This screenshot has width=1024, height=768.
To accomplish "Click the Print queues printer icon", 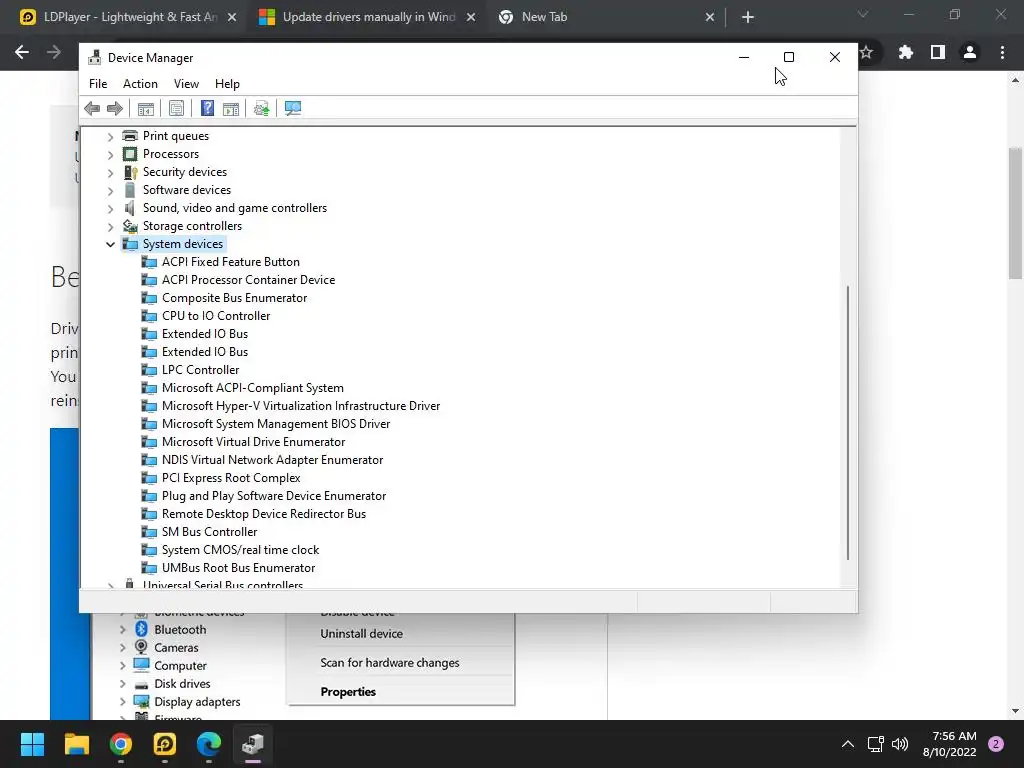I will 130,136.
